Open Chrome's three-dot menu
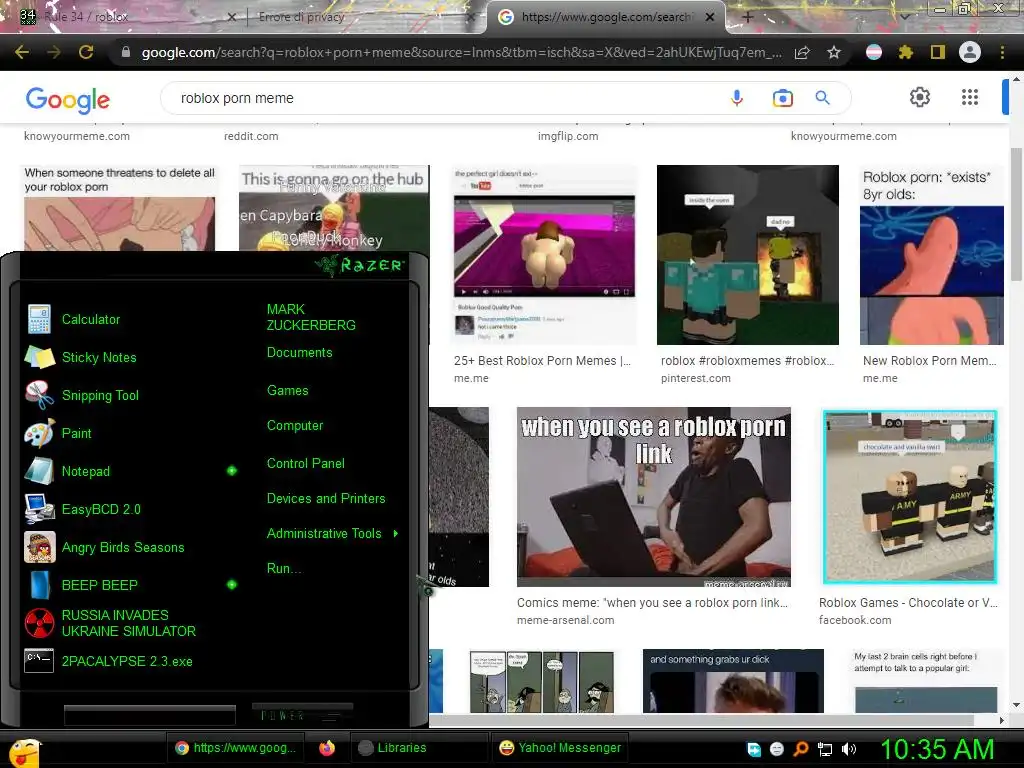Screen dimensions: 1024x768 (1002, 52)
